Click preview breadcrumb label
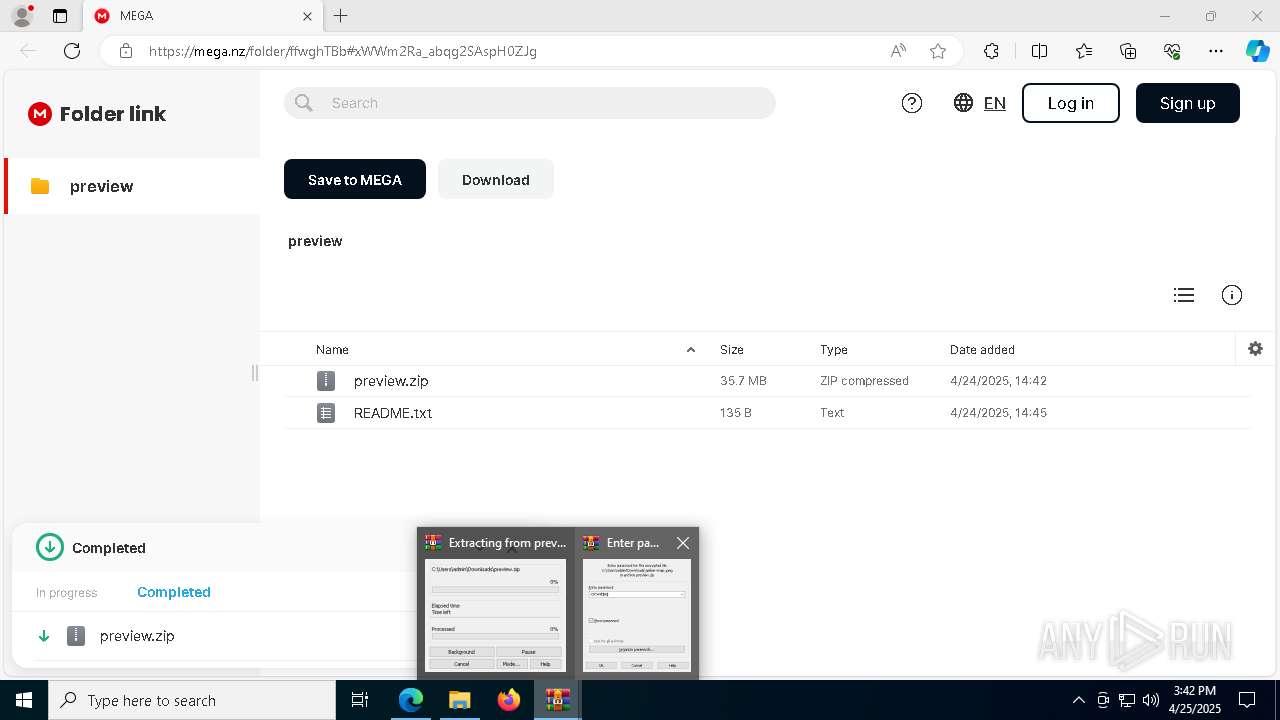 click(x=315, y=241)
